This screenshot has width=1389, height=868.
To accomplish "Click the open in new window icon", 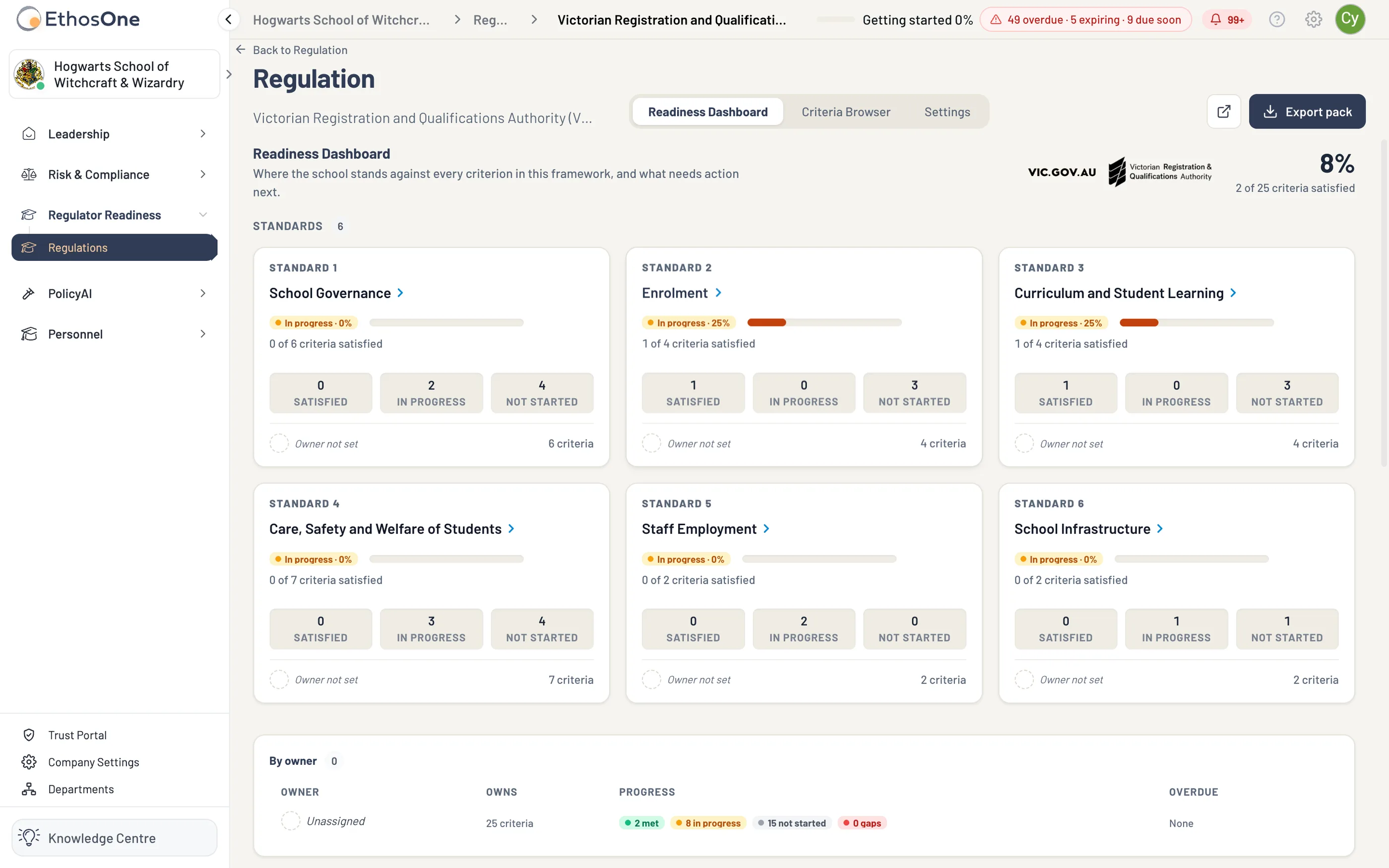I will 1224,112.
